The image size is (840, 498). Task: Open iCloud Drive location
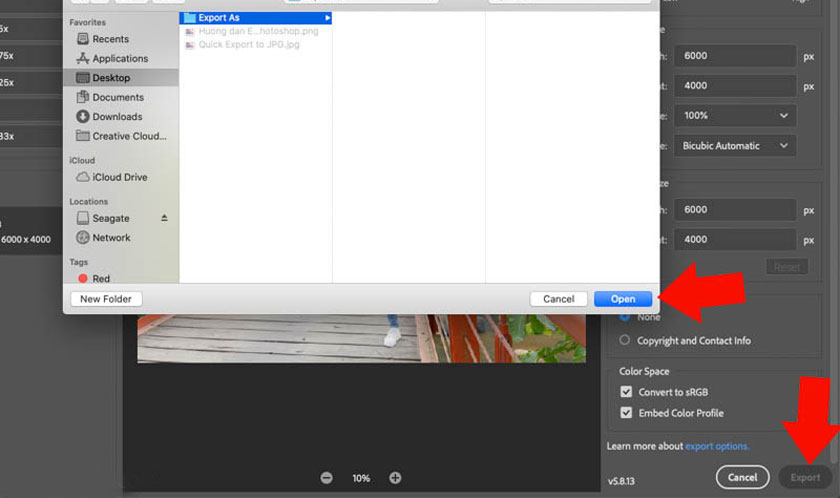click(111, 177)
